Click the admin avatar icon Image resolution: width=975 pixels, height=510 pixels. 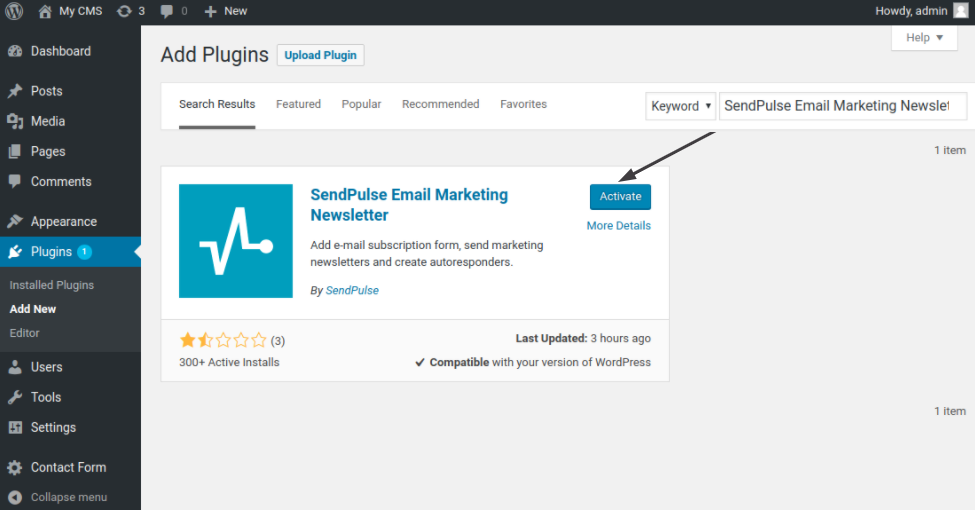(x=960, y=11)
